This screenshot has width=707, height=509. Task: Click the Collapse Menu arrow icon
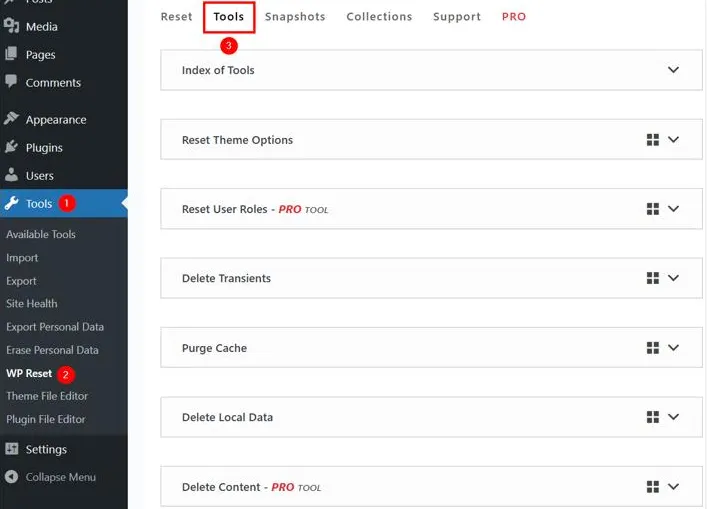[12, 477]
